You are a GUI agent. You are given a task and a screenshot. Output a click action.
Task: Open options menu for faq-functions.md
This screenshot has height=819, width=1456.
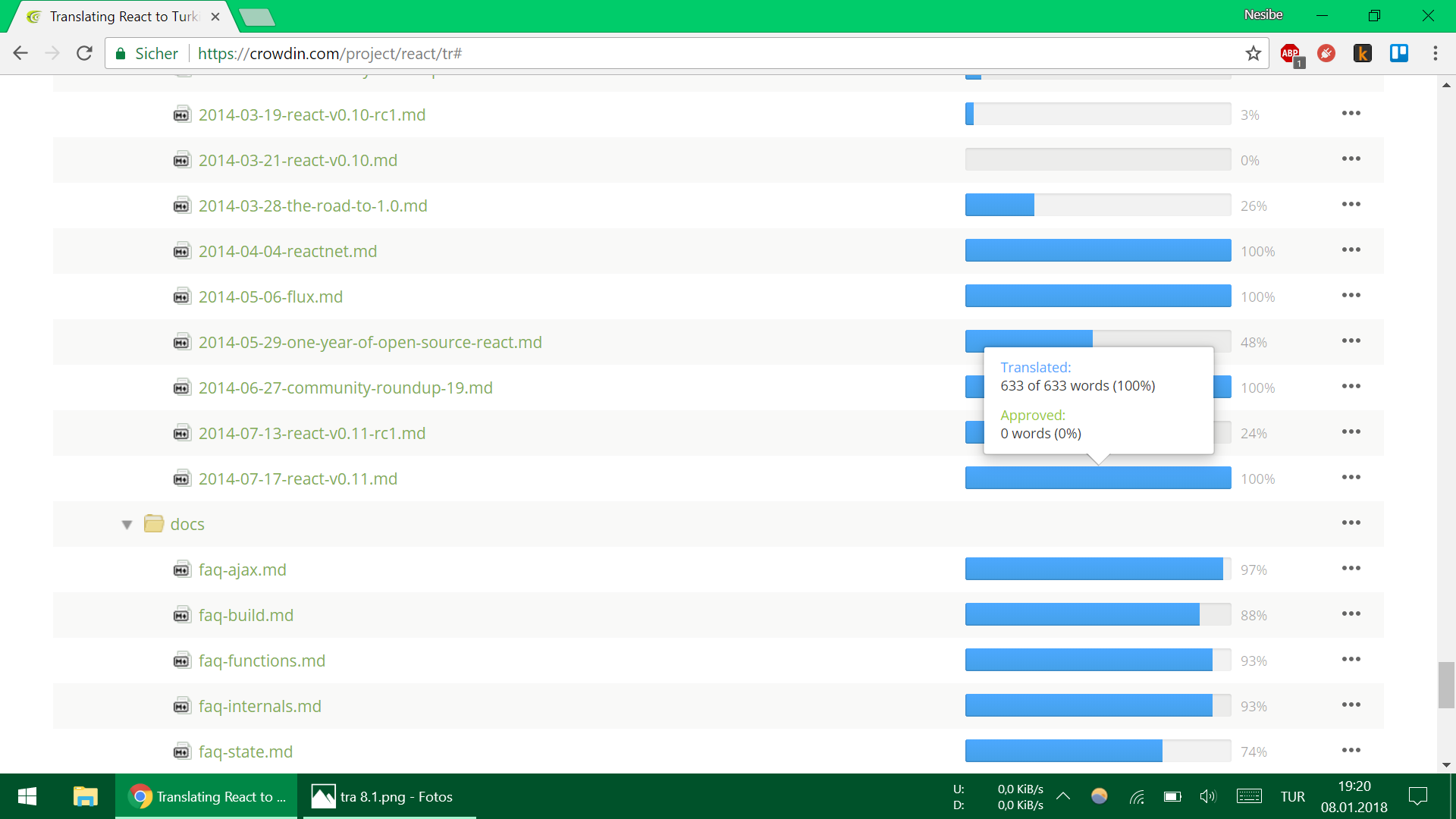pyautogui.click(x=1351, y=660)
